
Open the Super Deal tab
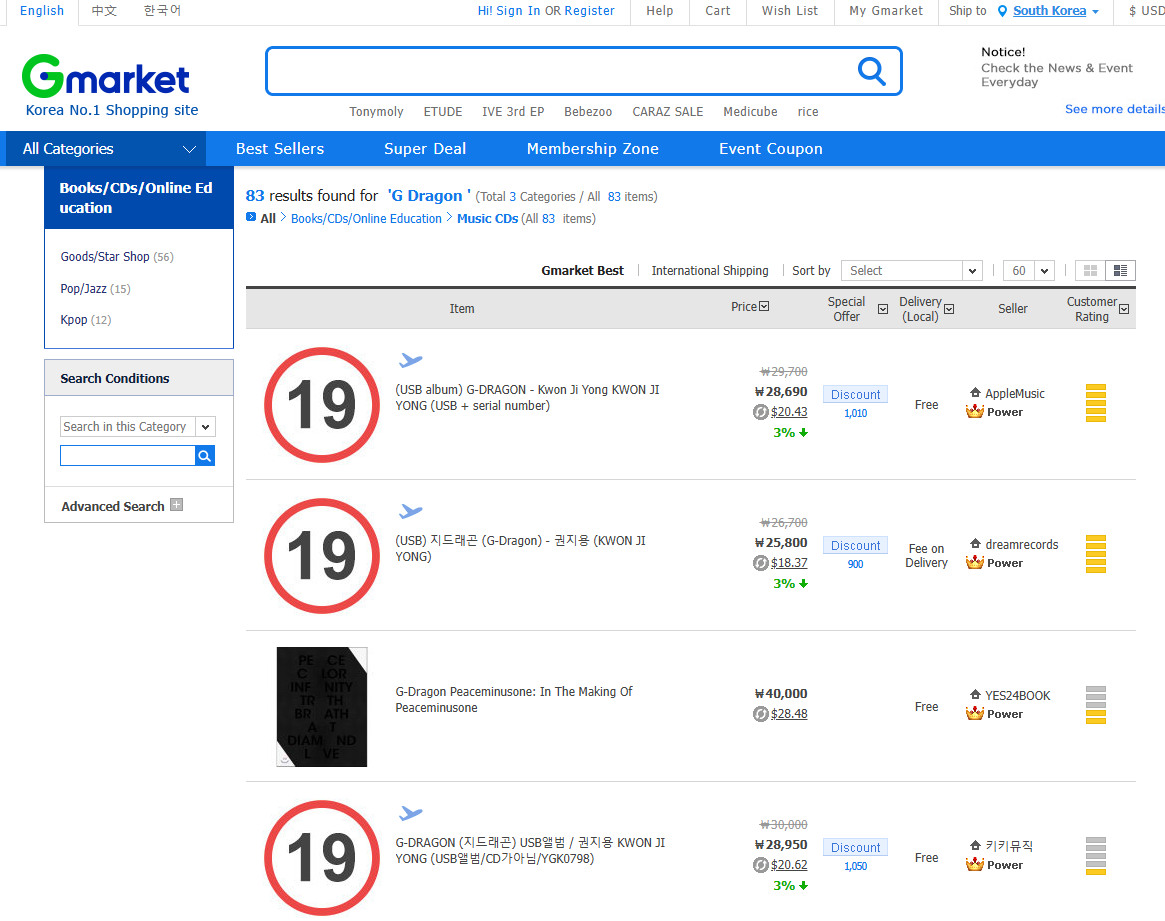[425, 149]
